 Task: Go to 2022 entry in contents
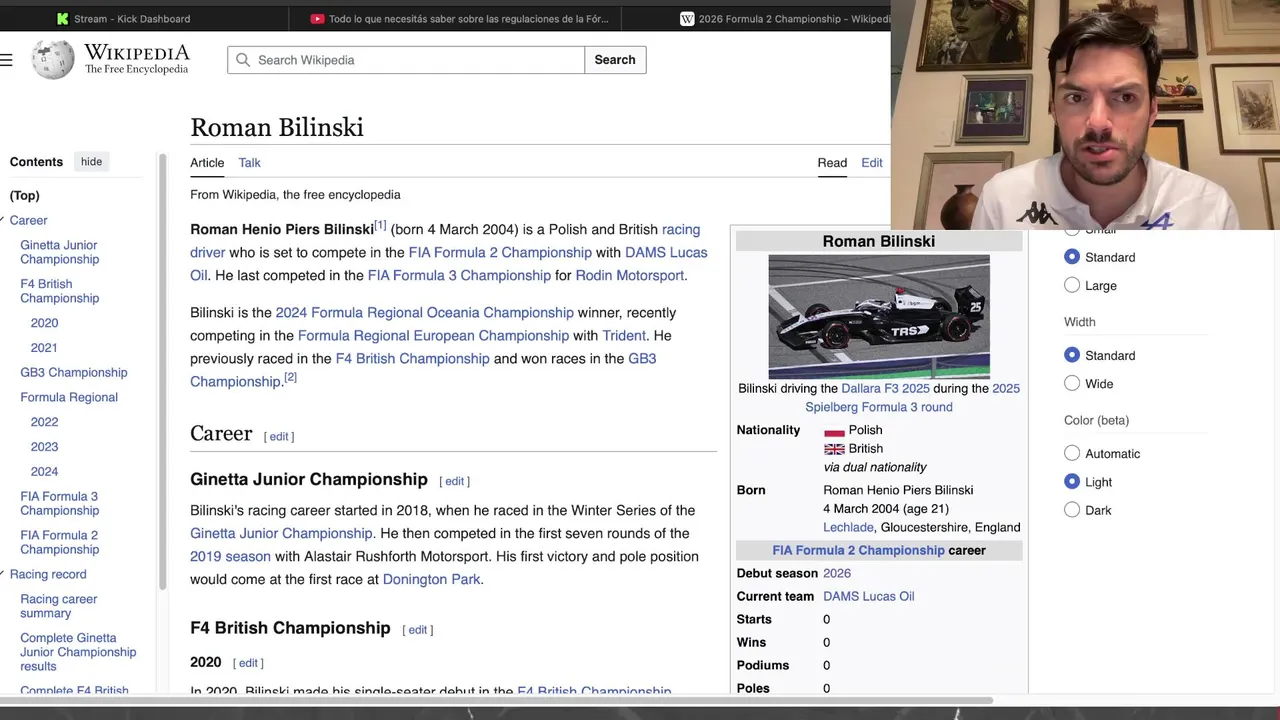click(x=44, y=422)
